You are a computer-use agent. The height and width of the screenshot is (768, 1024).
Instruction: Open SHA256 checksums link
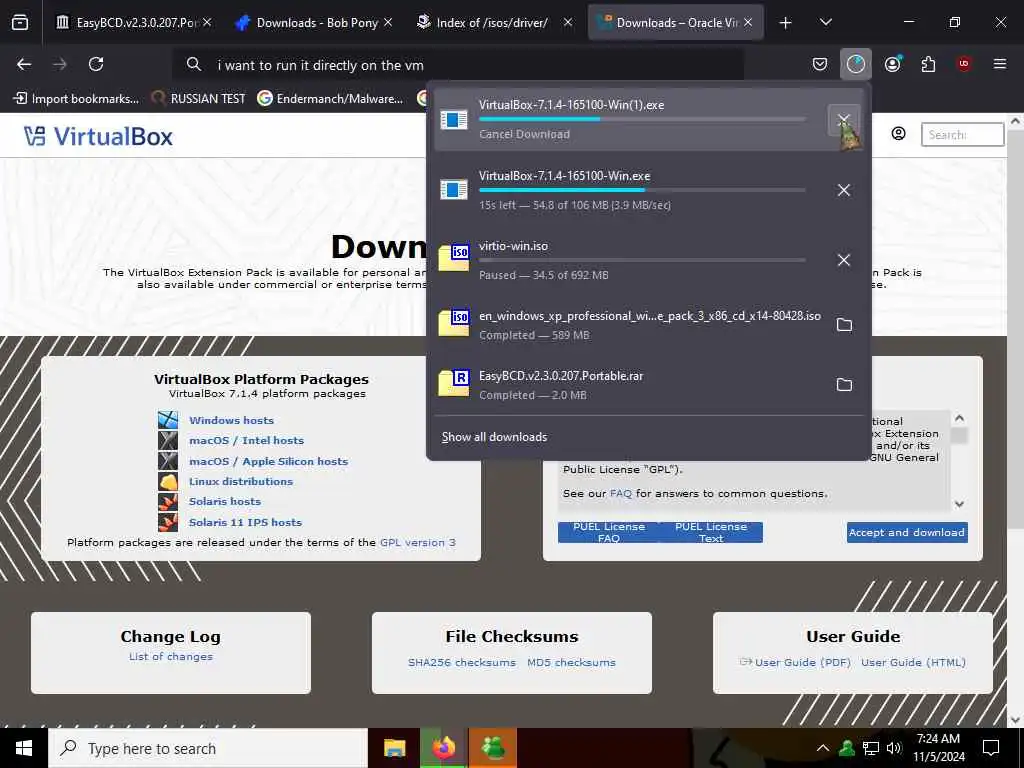click(x=462, y=662)
